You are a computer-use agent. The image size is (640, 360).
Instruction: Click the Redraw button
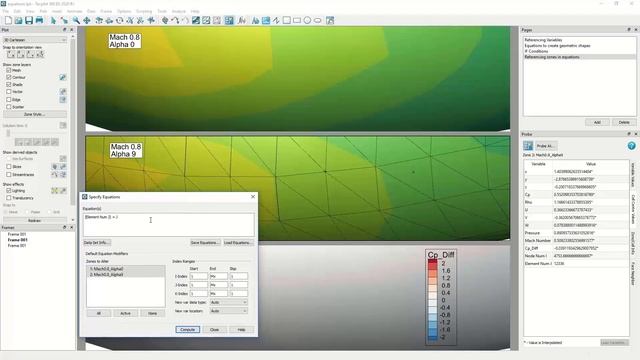tap(35, 220)
